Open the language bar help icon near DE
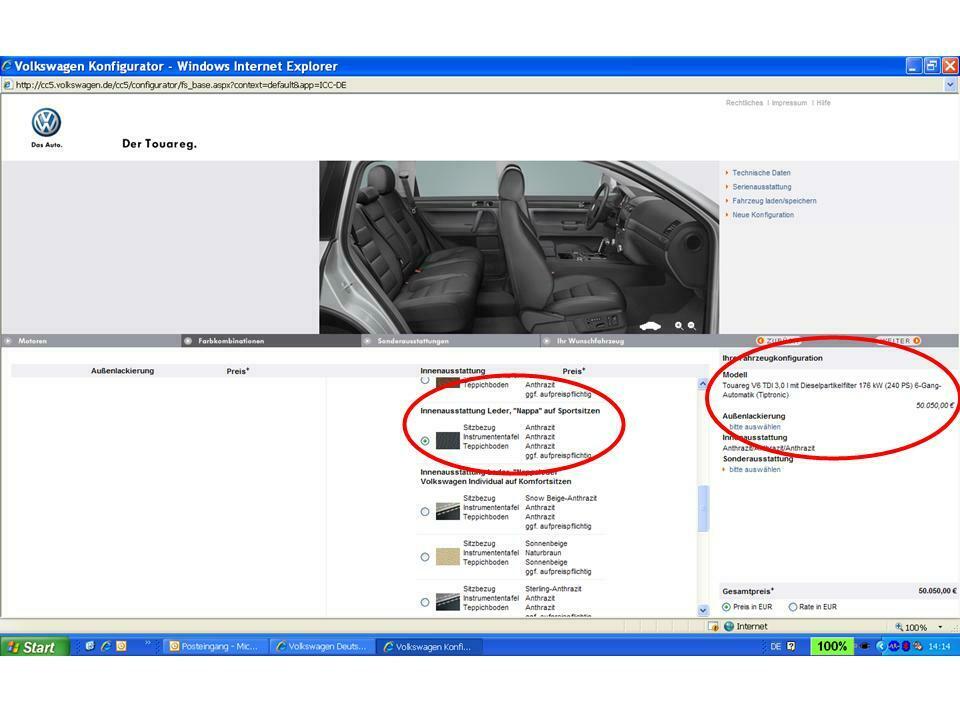The width and height of the screenshot is (960, 720). [x=790, y=647]
